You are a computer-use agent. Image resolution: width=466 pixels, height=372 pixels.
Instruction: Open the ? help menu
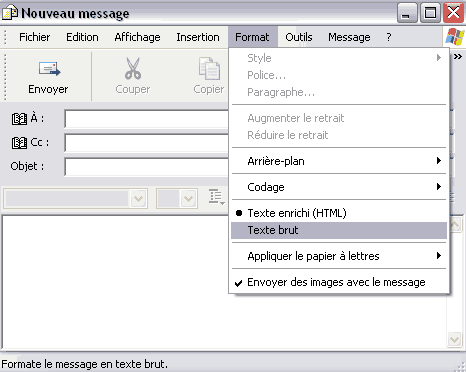[389, 37]
